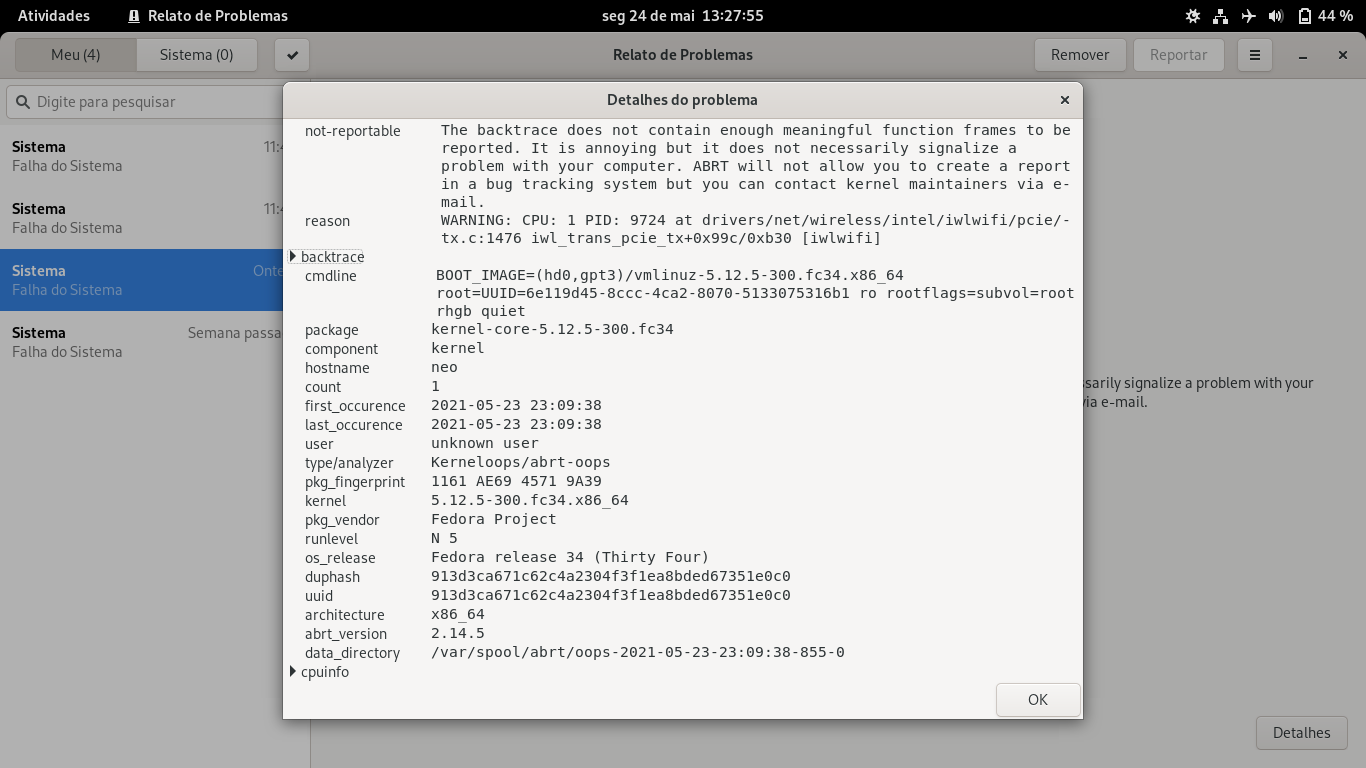Click the user value unknown user
This screenshot has height=768, width=1366.
[485, 443]
